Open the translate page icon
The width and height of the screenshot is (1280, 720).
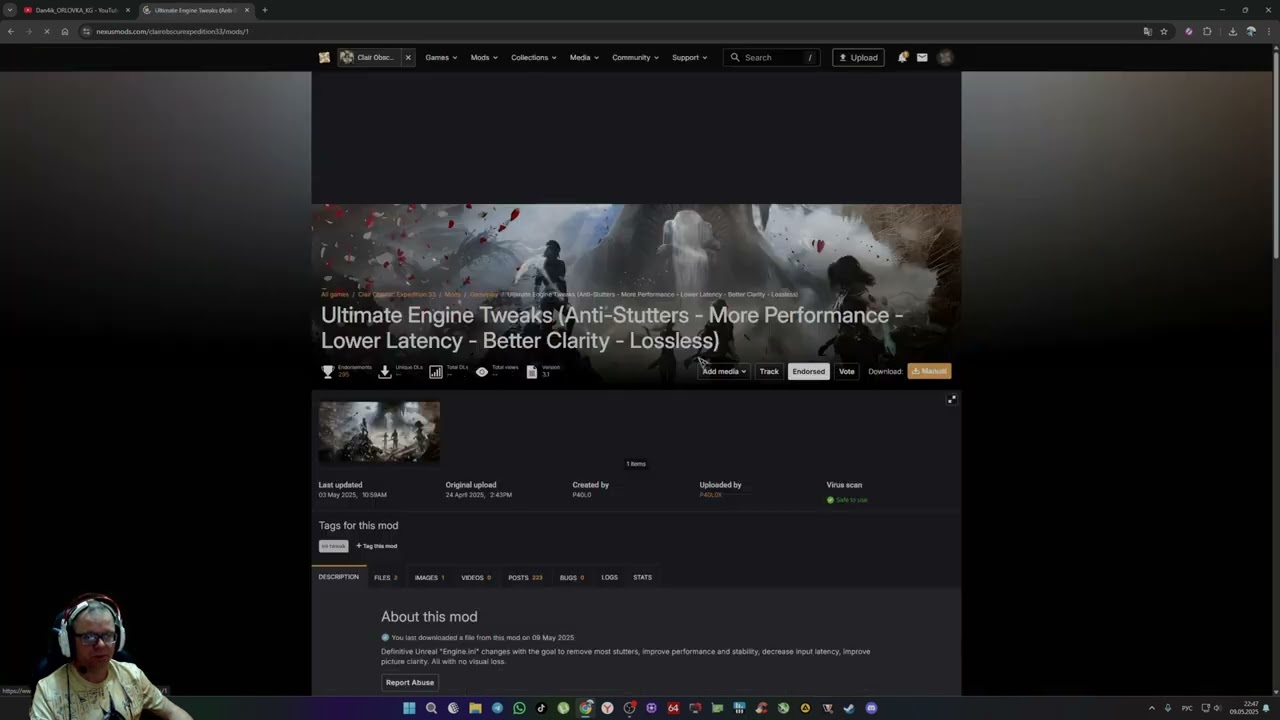tap(1147, 31)
